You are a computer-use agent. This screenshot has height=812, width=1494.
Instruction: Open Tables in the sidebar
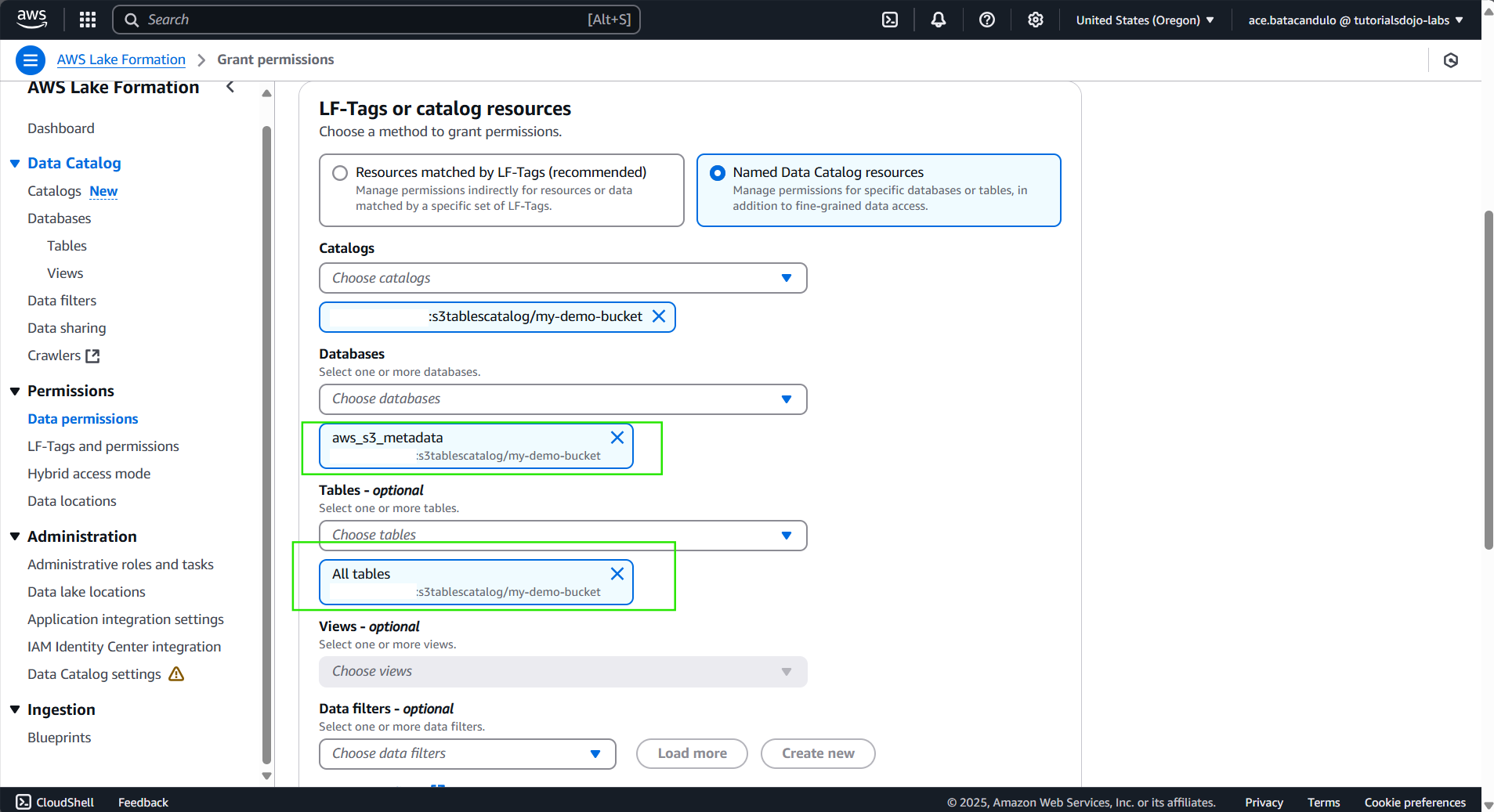click(x=67, y=246)
